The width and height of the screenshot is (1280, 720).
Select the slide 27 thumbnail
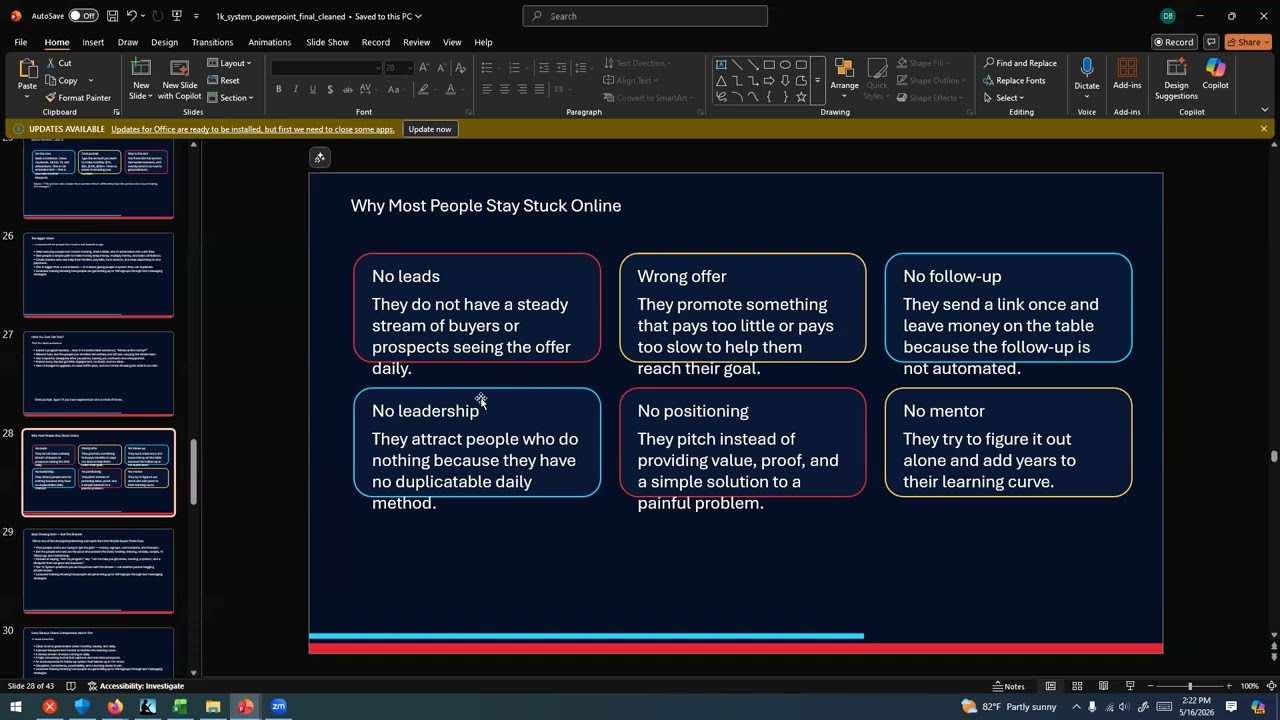point(99,373)
